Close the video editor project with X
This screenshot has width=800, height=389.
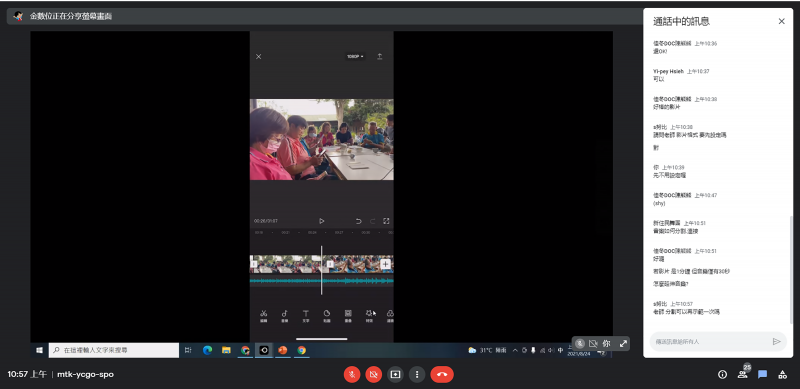click(258, 57)
